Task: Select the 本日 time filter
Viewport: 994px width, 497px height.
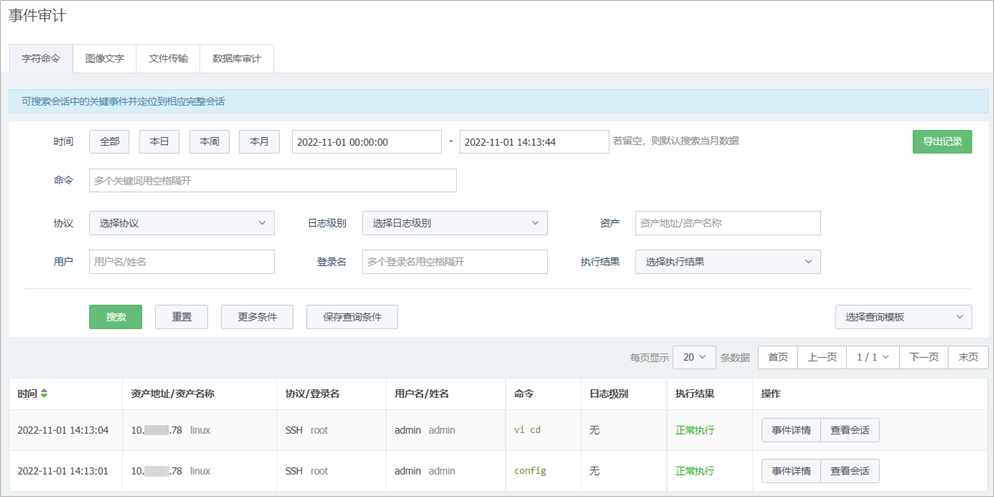Action: (159, 142)
